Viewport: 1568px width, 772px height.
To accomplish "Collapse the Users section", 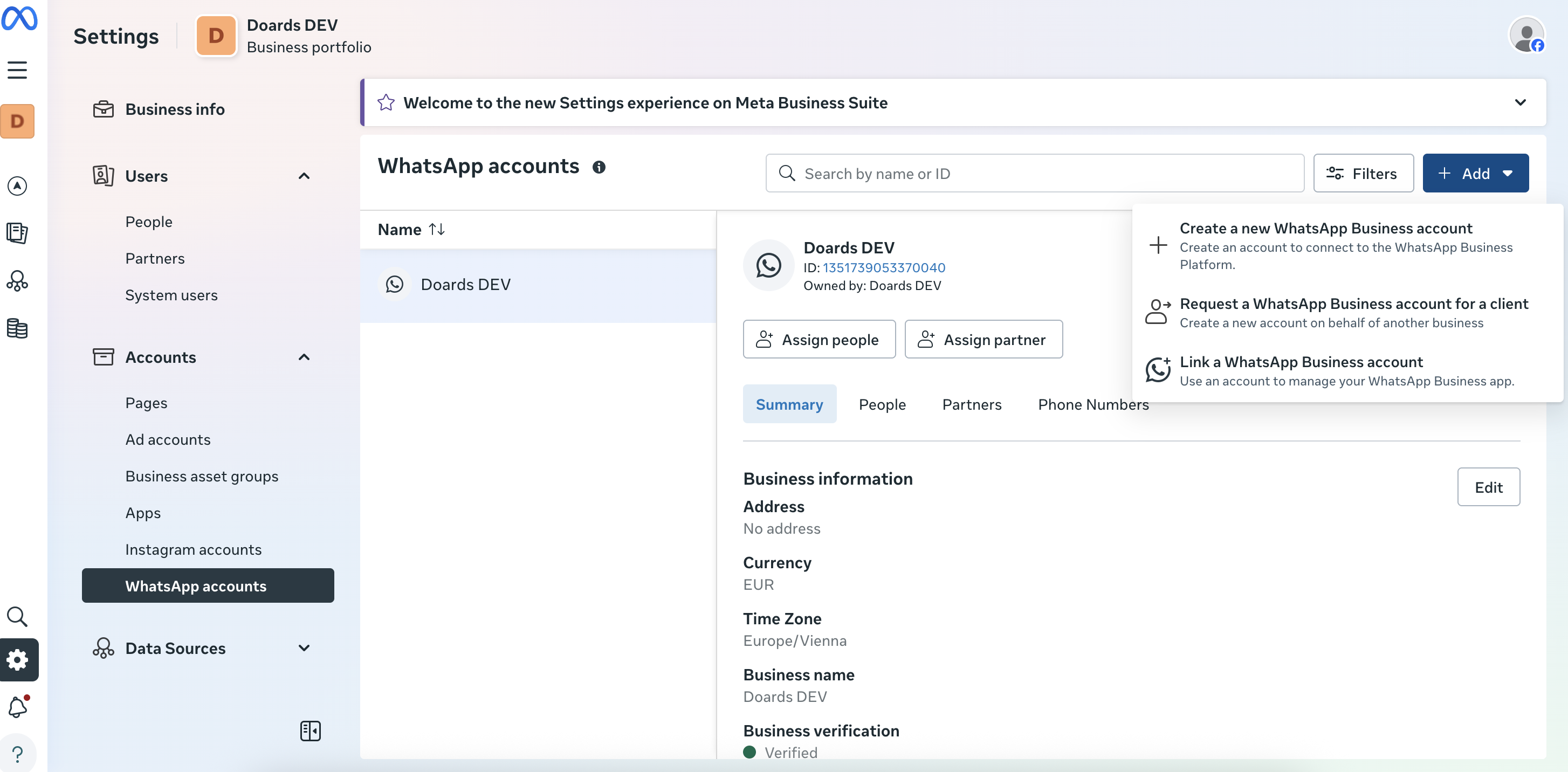I will point(304,176).
